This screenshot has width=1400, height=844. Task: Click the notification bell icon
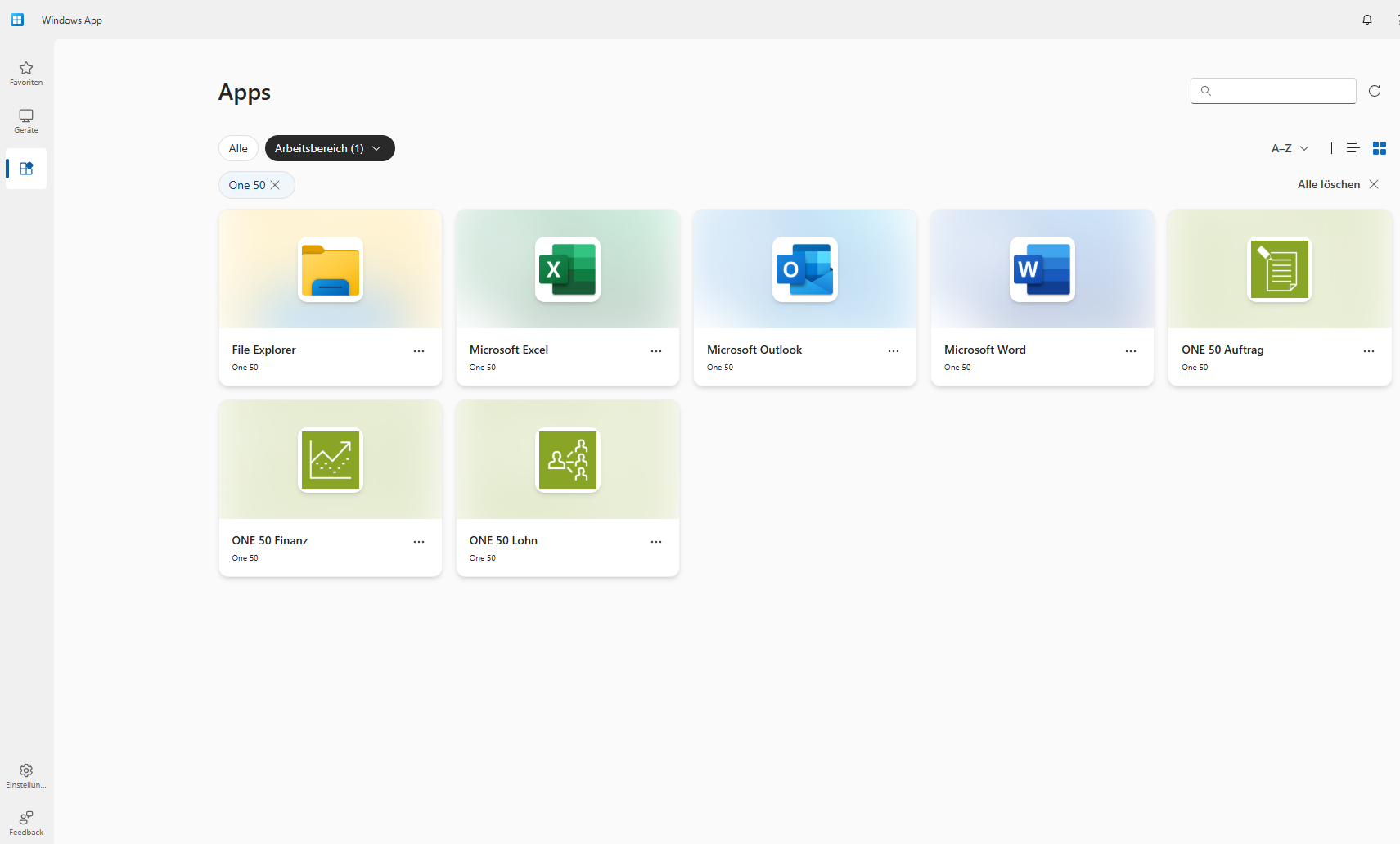(1367, 20)
